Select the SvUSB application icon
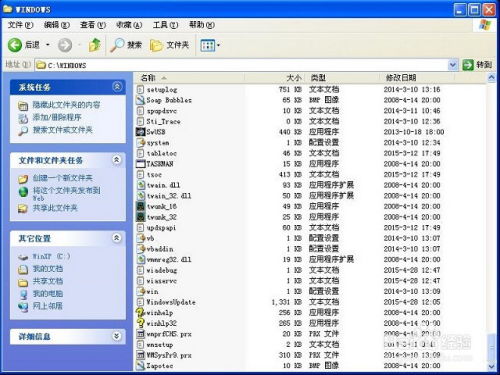 tap(141, 132)
